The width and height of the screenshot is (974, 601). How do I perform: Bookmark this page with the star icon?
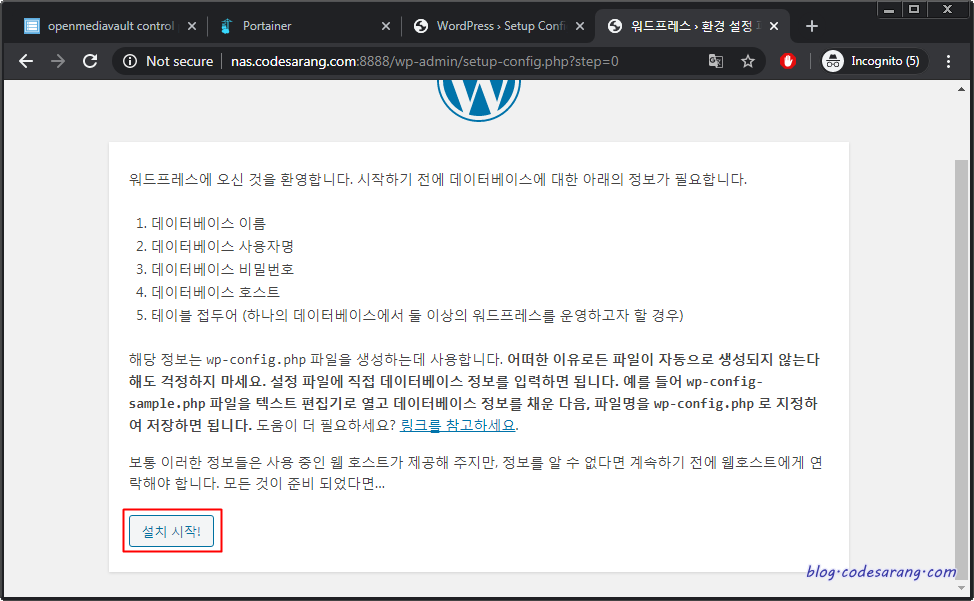[748, 61]
